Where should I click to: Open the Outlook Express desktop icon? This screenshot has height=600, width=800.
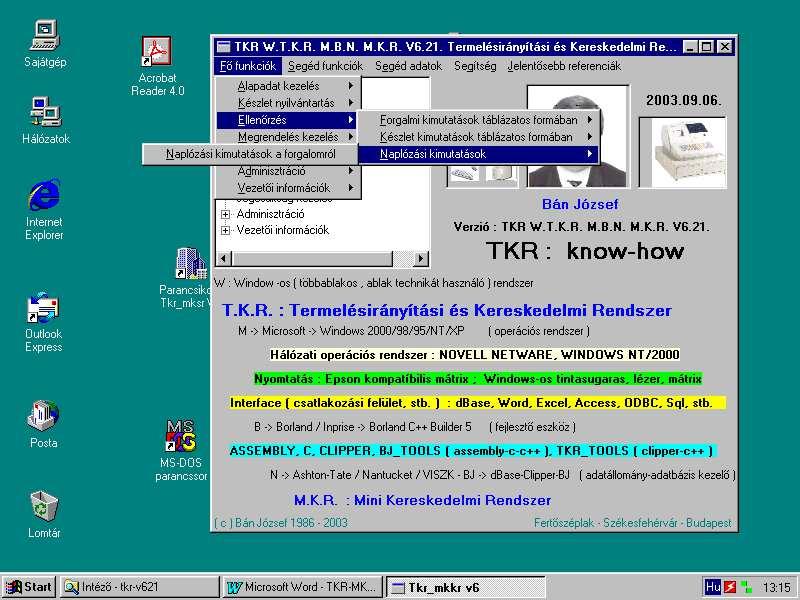(x=43, y=322)
